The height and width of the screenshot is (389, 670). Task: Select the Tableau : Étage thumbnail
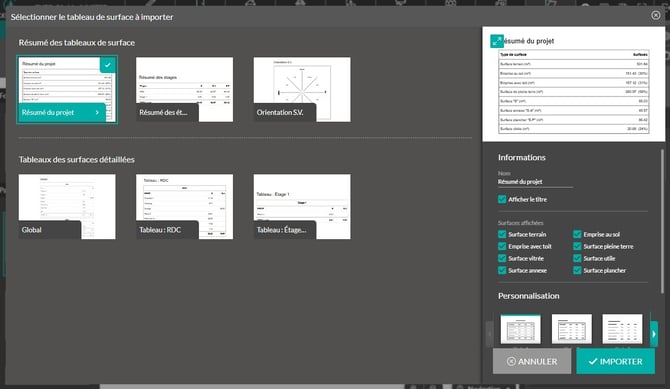pos(302,206)
